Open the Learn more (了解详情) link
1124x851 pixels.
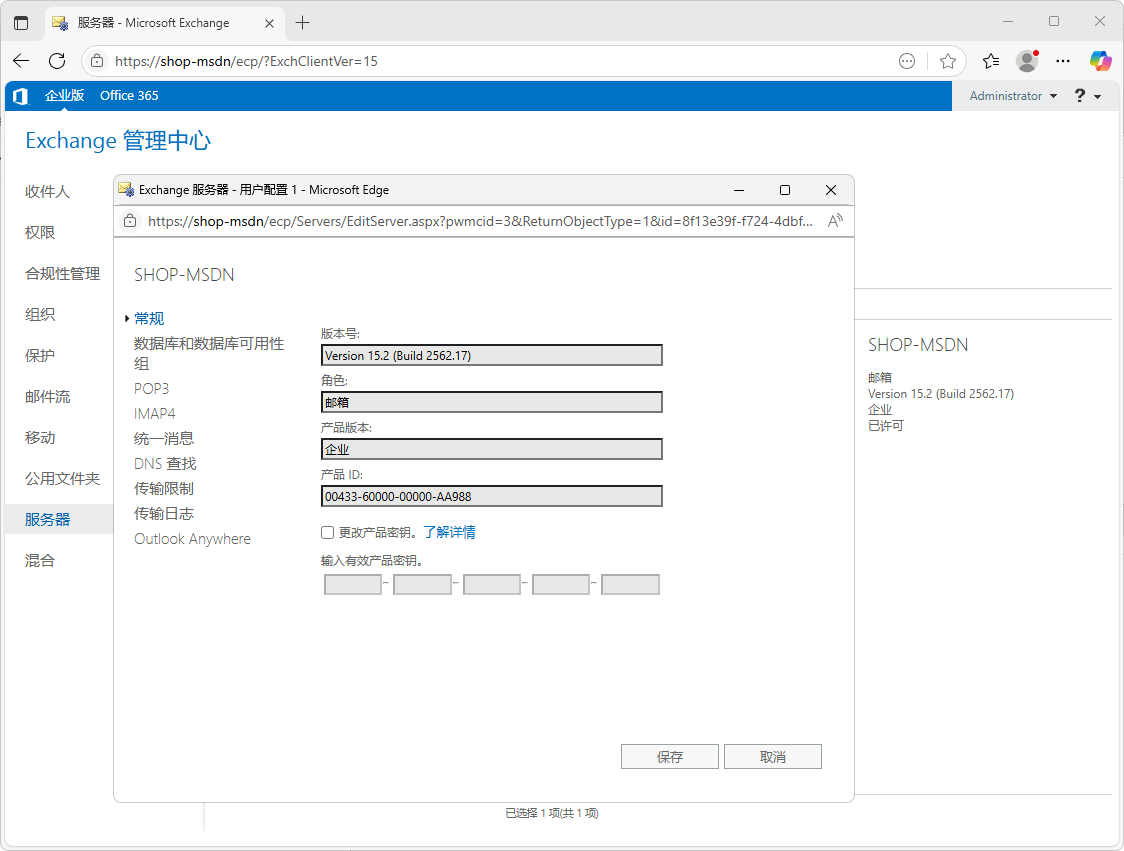[449, 532]
